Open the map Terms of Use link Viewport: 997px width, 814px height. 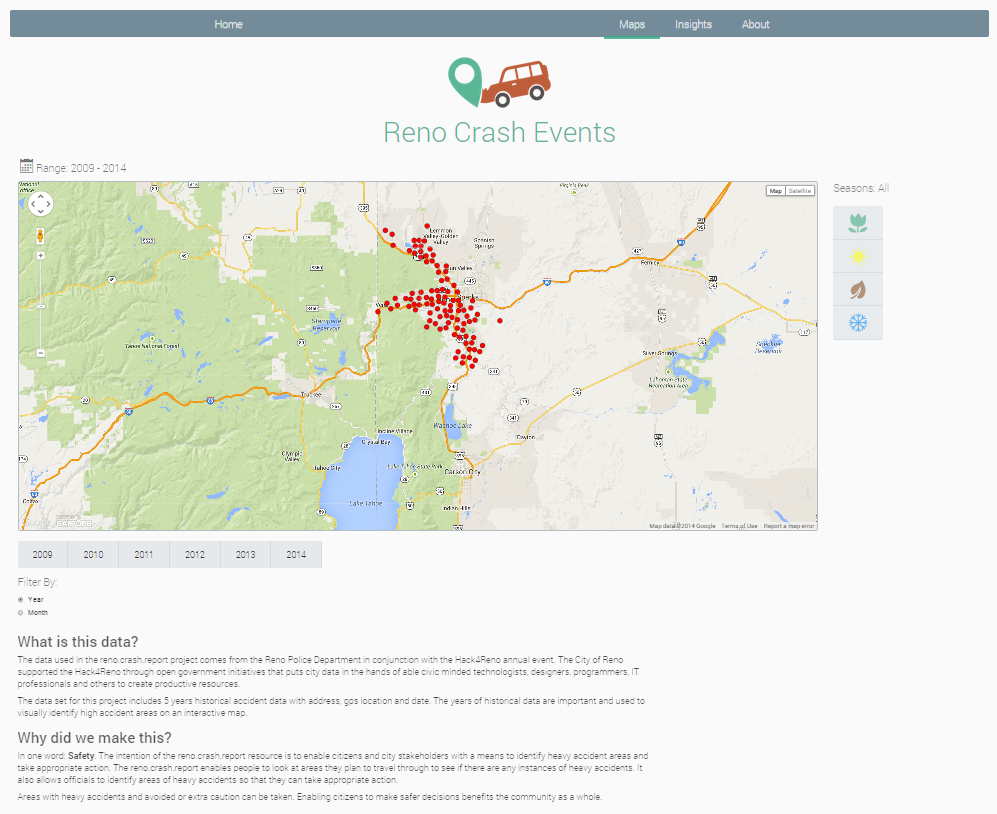pos(739,526)
